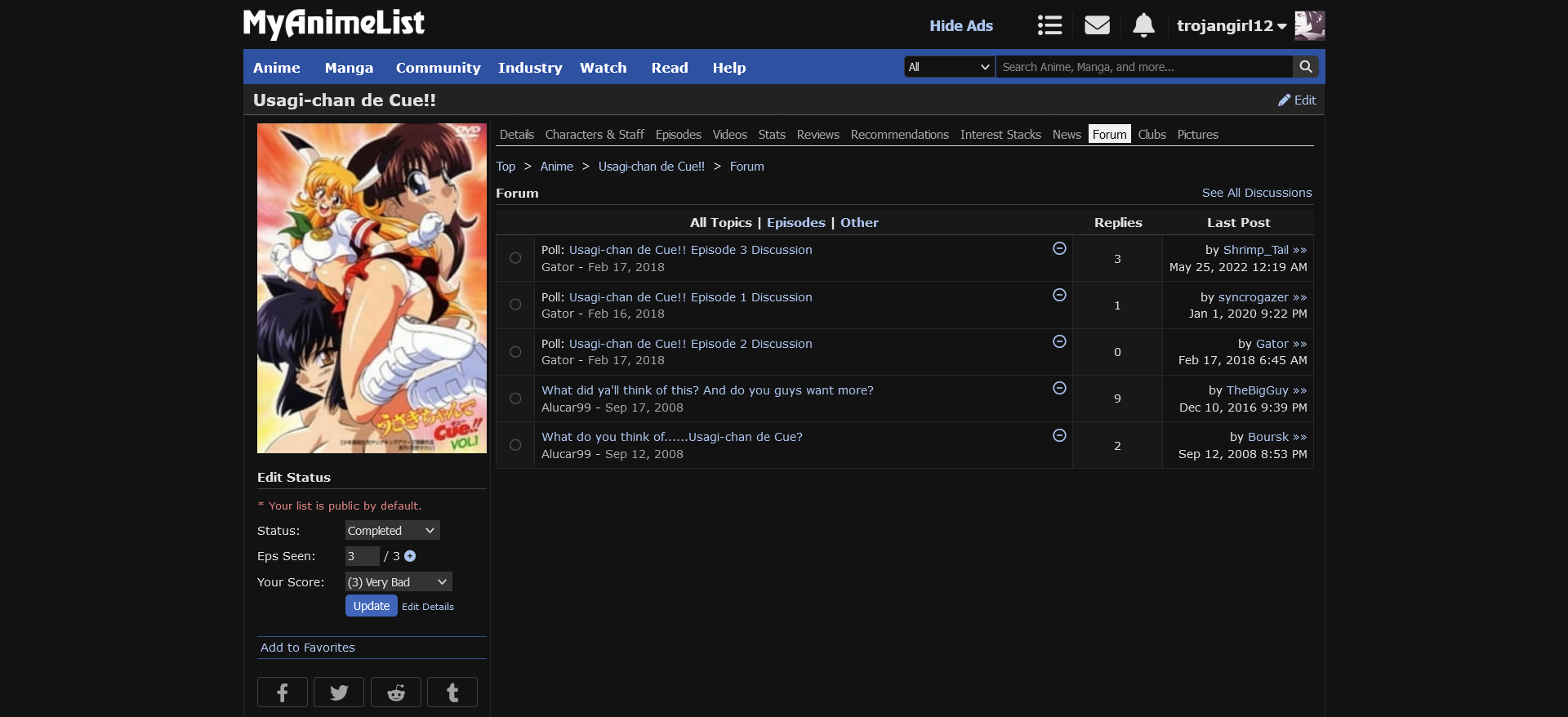Select radio button for Episode 2 Discussion
1568x717 pixels.
(515, 352)
